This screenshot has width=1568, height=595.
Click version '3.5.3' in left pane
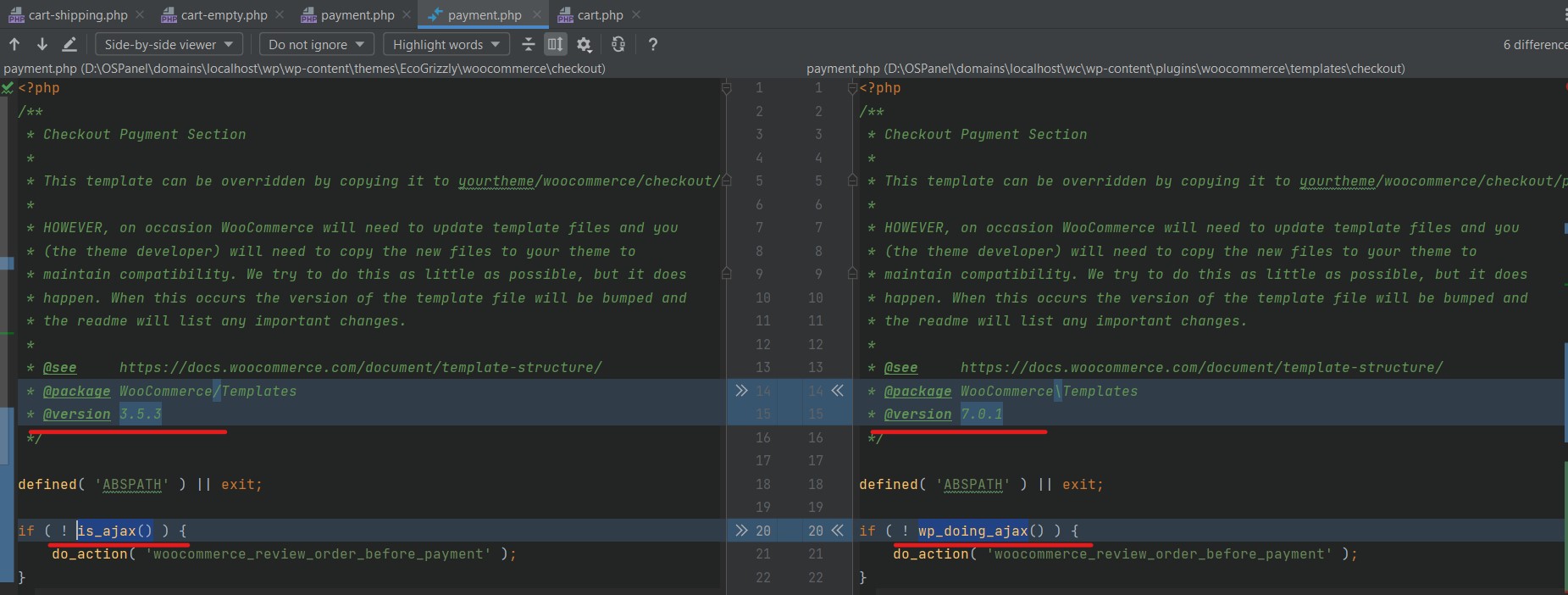[141, 414]
